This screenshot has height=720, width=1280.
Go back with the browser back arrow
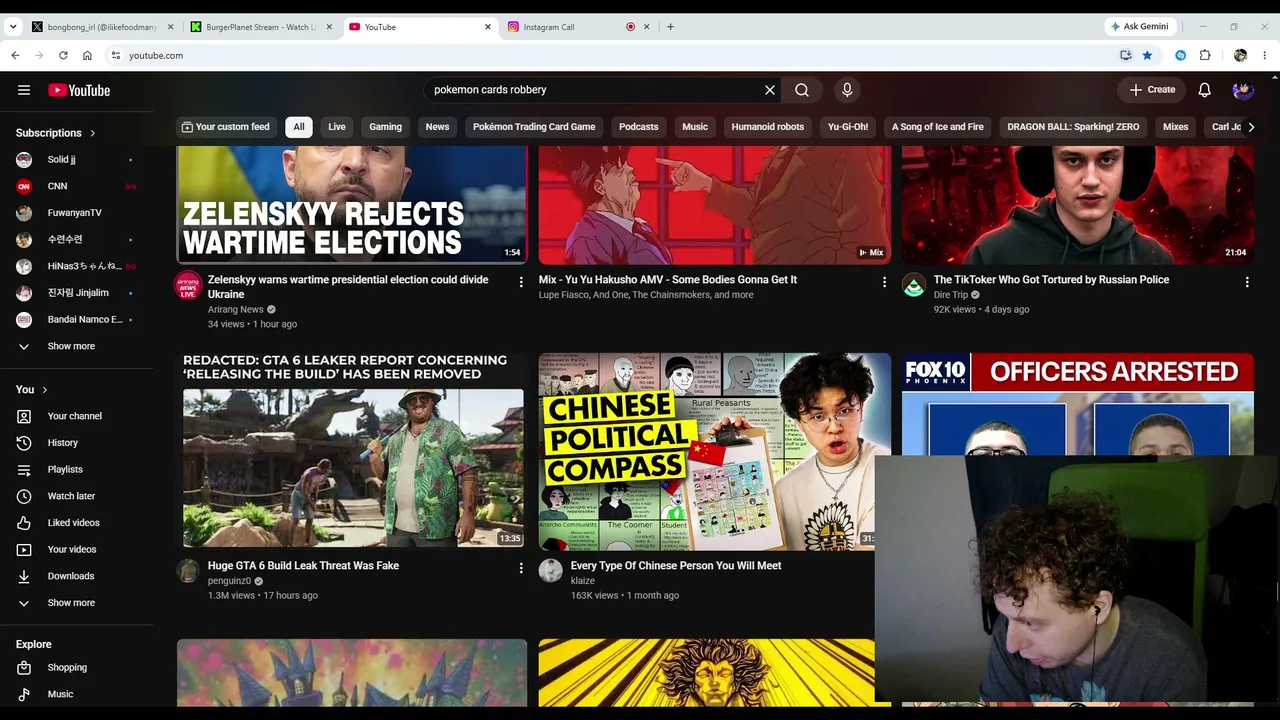coord(15,56)
